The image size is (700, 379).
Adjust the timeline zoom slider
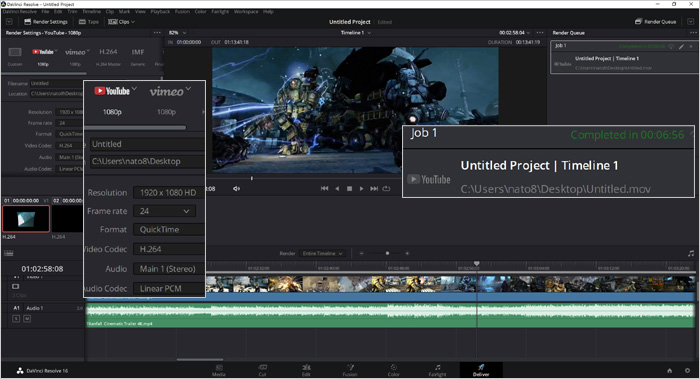[x=387, y=254]
